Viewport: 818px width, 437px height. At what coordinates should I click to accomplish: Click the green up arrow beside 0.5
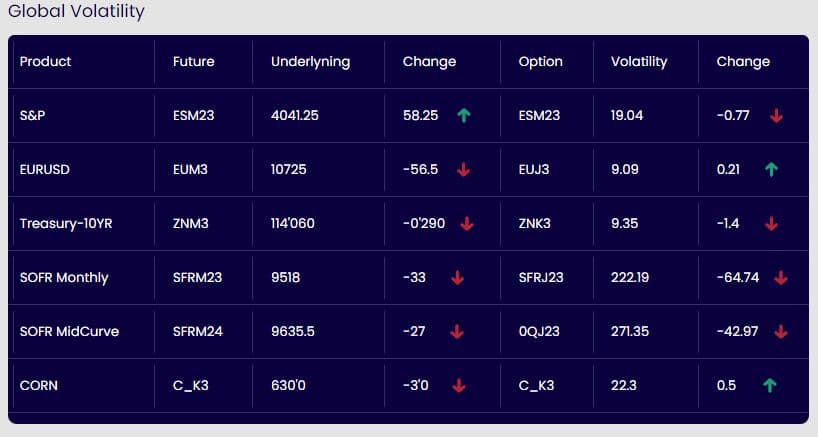769,386
